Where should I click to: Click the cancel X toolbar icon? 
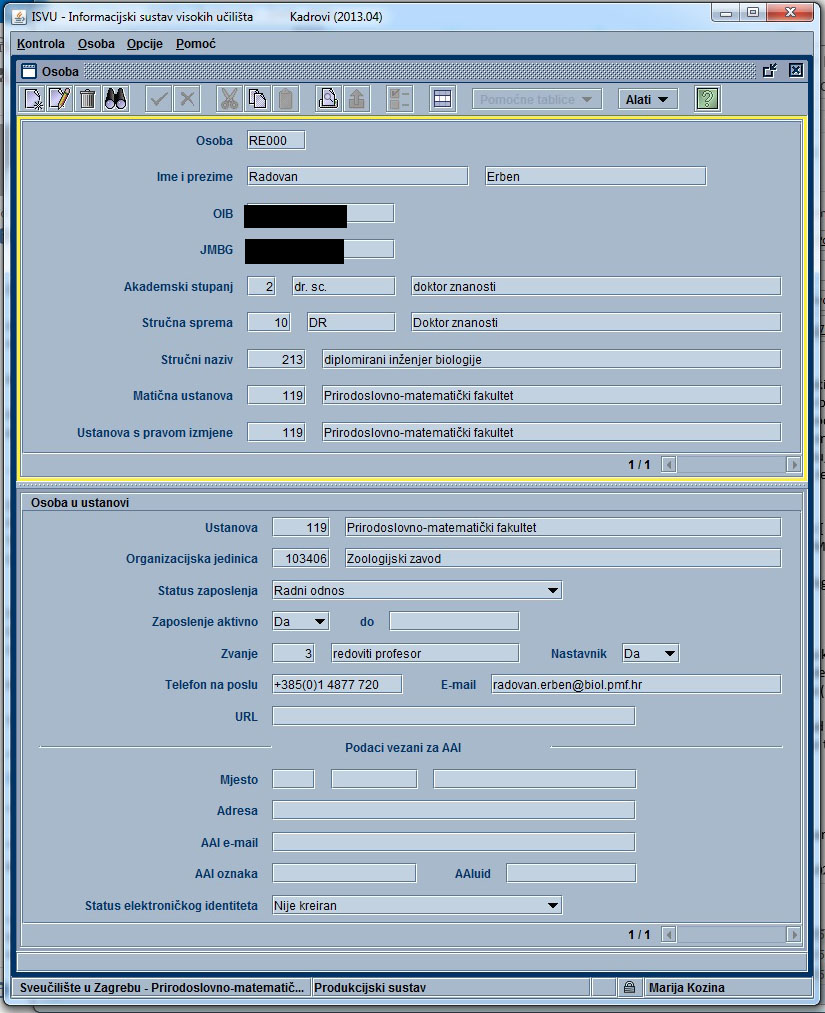click(187, 99)
